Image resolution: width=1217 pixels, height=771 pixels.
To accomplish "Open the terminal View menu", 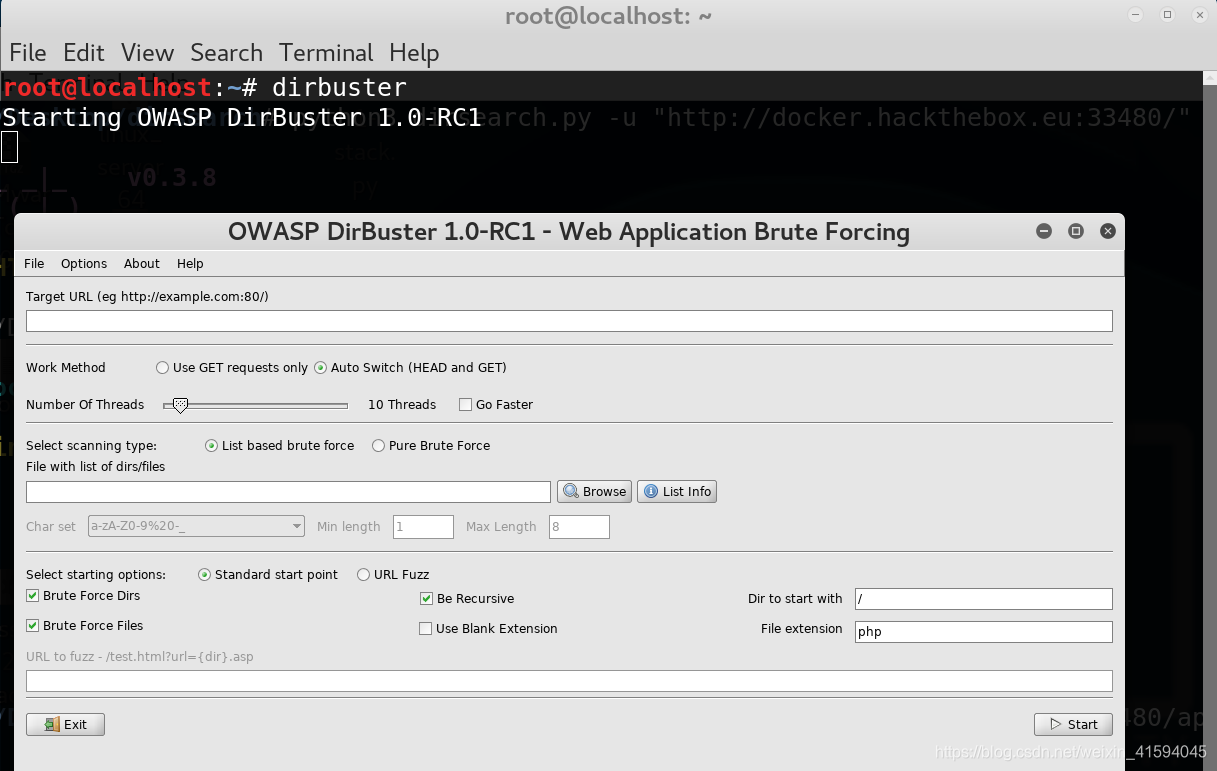I will pos(147,53).
